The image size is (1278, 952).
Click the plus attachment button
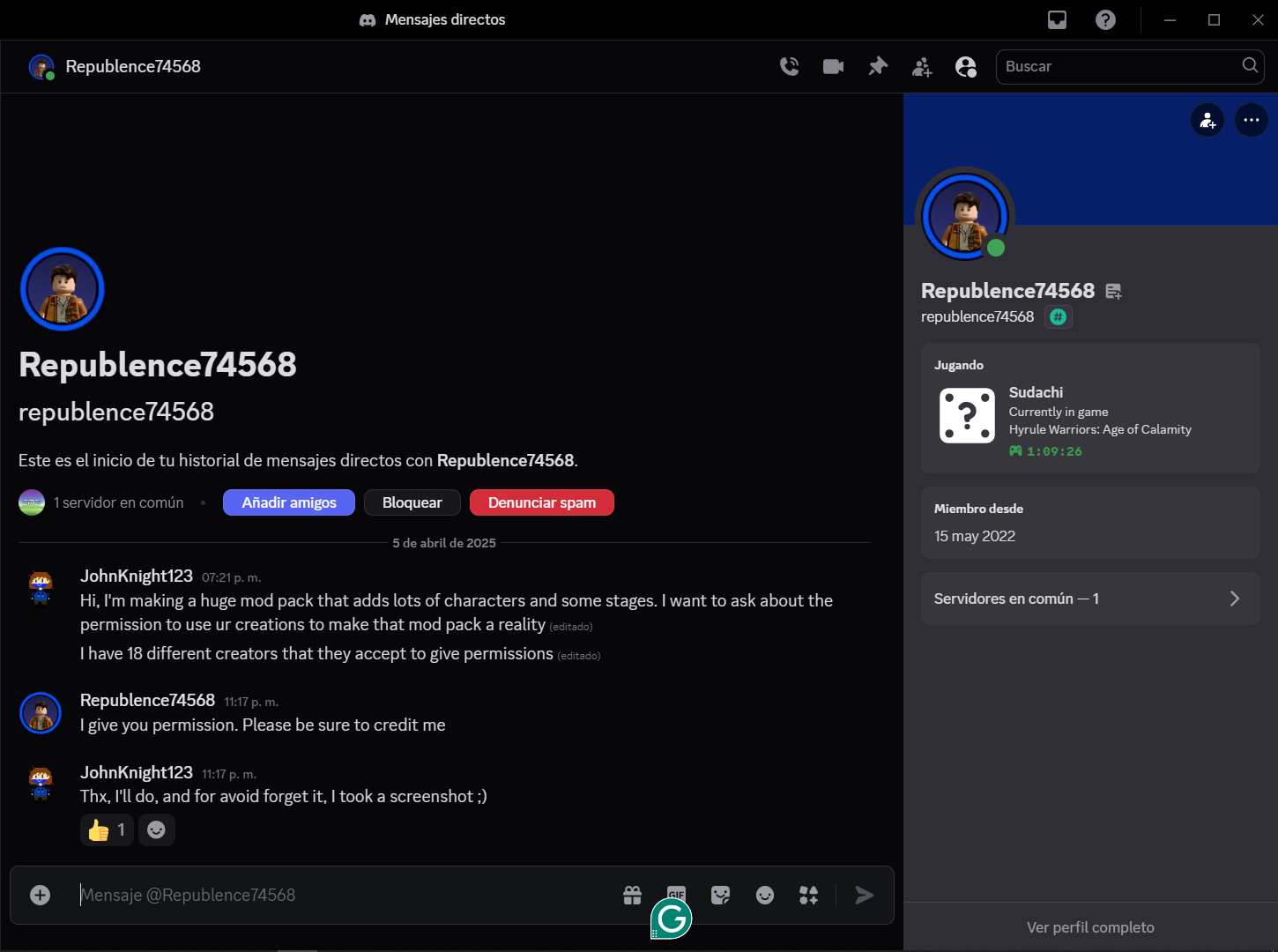pyautogui.click(x=41, y=895)
